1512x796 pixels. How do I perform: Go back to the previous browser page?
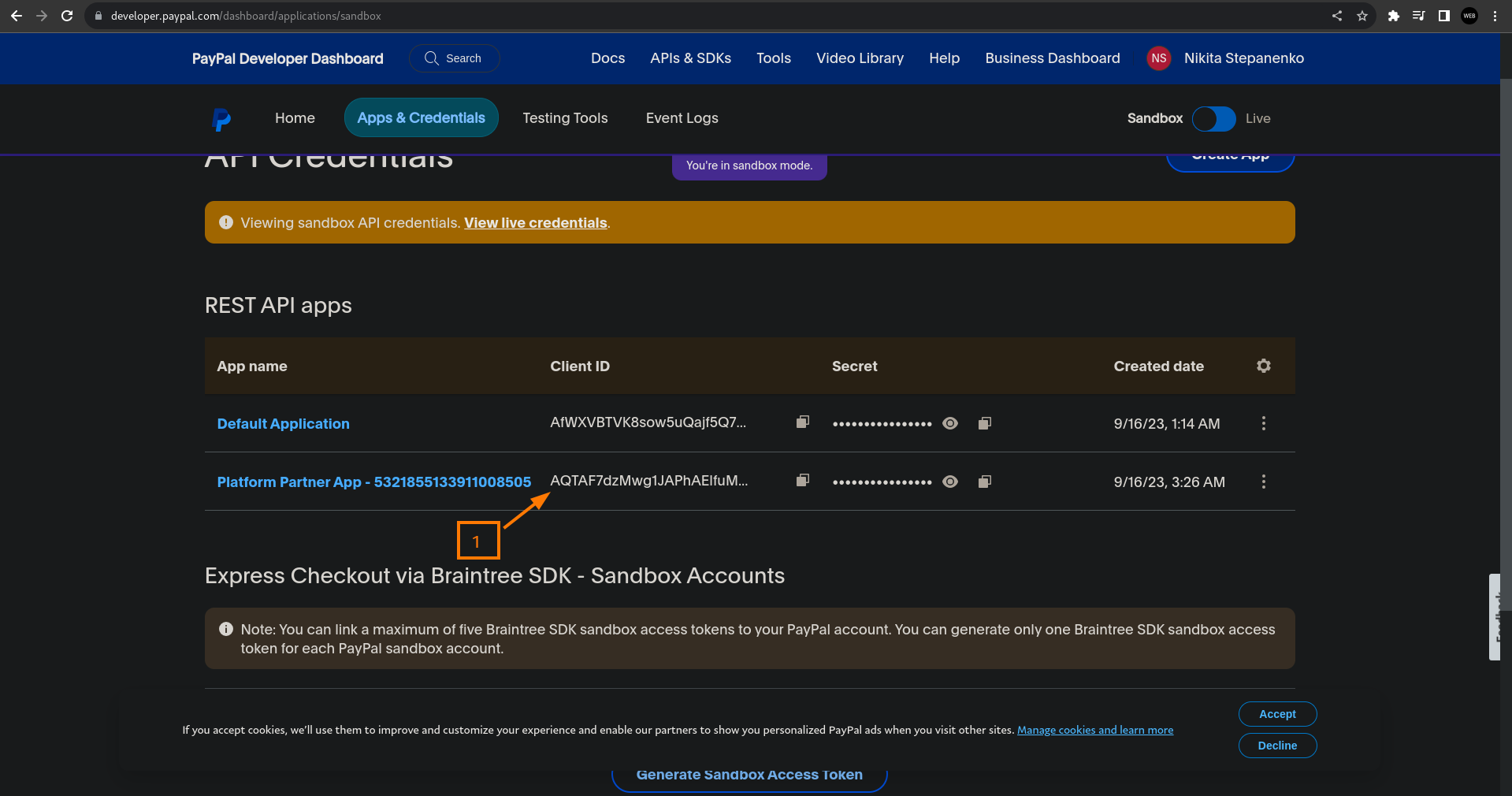click(x=16, y=16)
